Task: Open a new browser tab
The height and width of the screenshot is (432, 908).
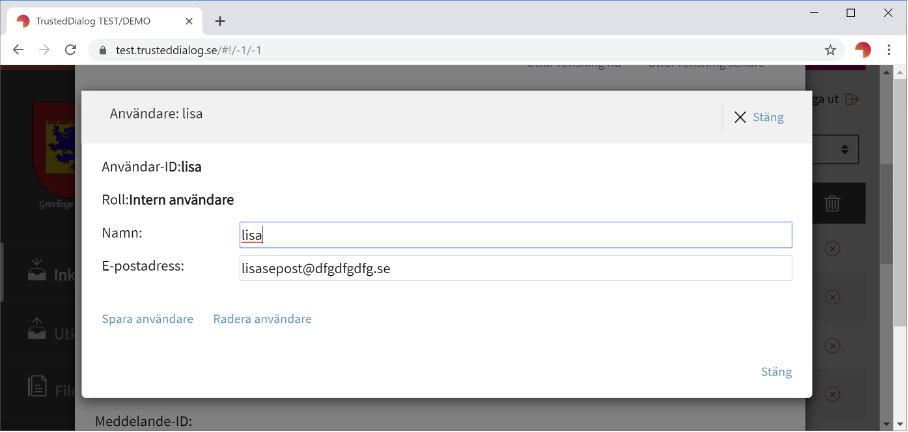Action: 220,20
